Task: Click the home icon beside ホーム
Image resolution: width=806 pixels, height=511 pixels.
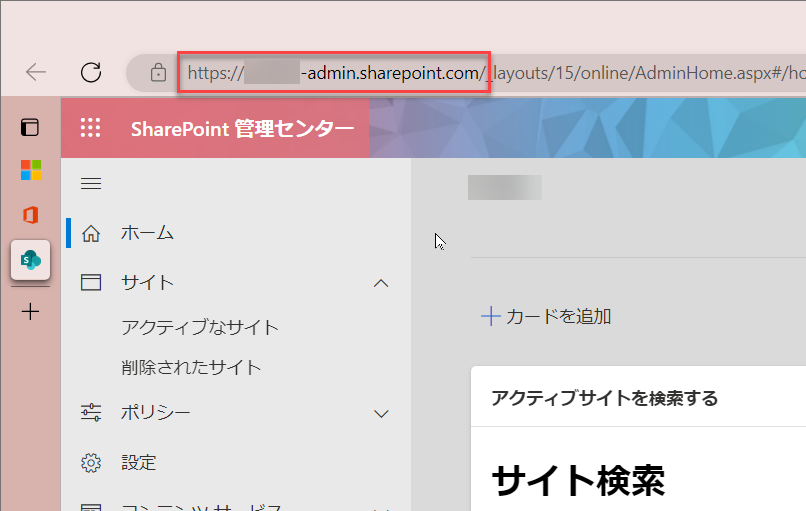Action: point(91,233)
